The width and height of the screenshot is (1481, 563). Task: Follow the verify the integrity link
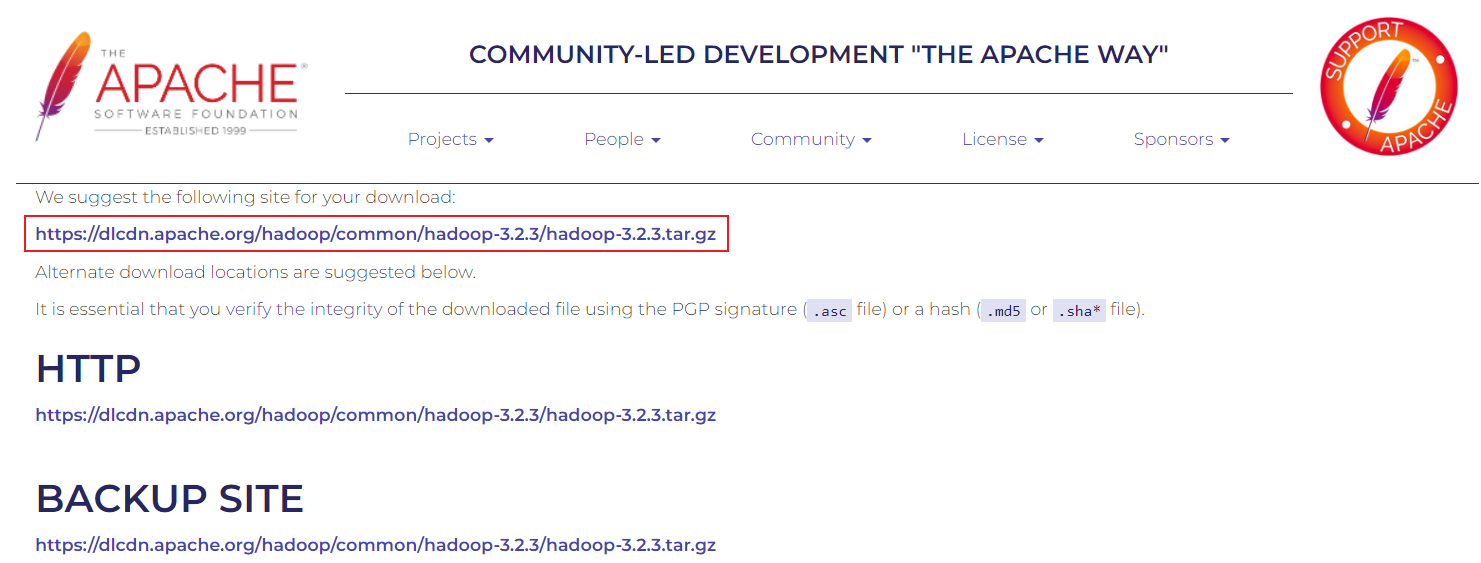304,309
